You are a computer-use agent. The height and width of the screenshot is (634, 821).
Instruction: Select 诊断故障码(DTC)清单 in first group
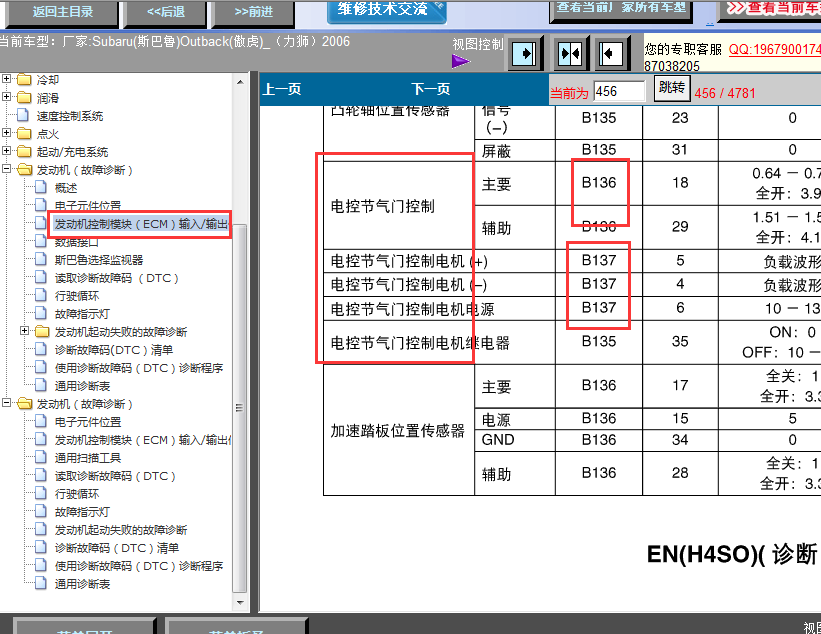tap(114, 350)
